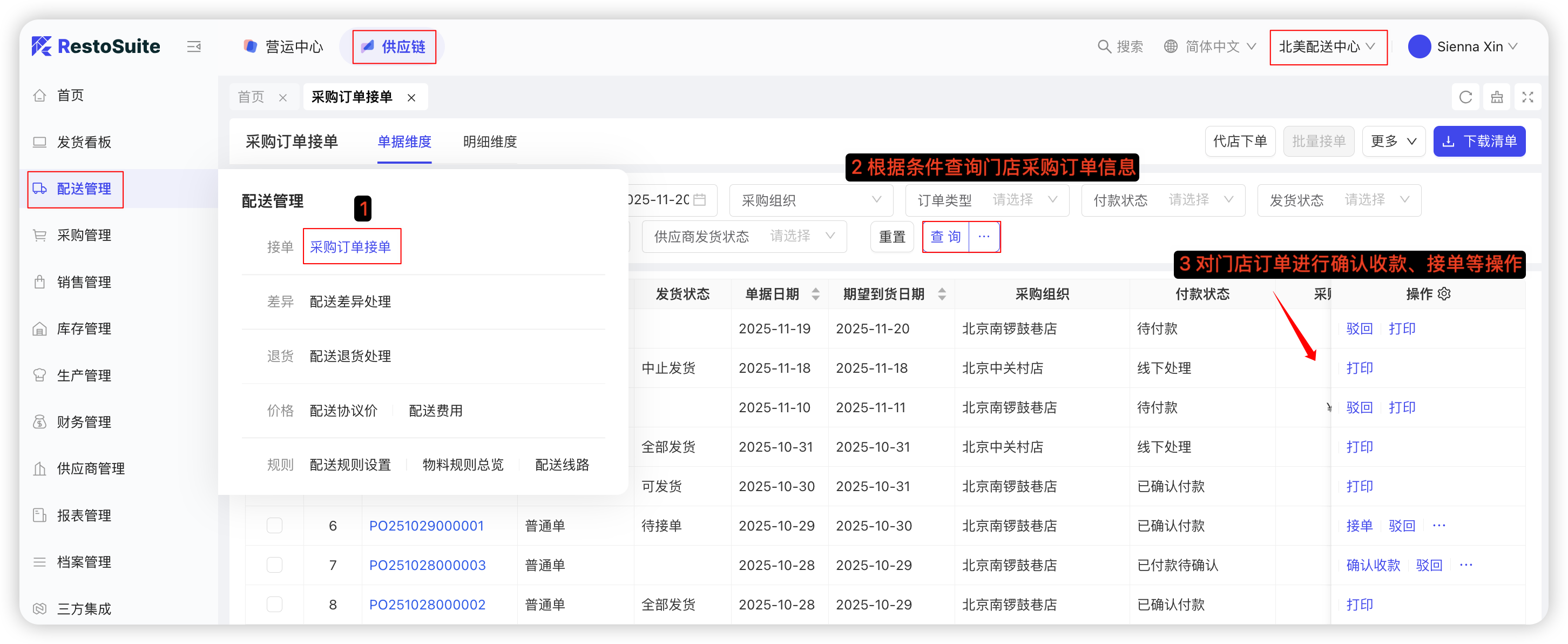Check the checkbox for row 7
The image size is (1568, 644).
pyautogui.click(x=274, y=566)
